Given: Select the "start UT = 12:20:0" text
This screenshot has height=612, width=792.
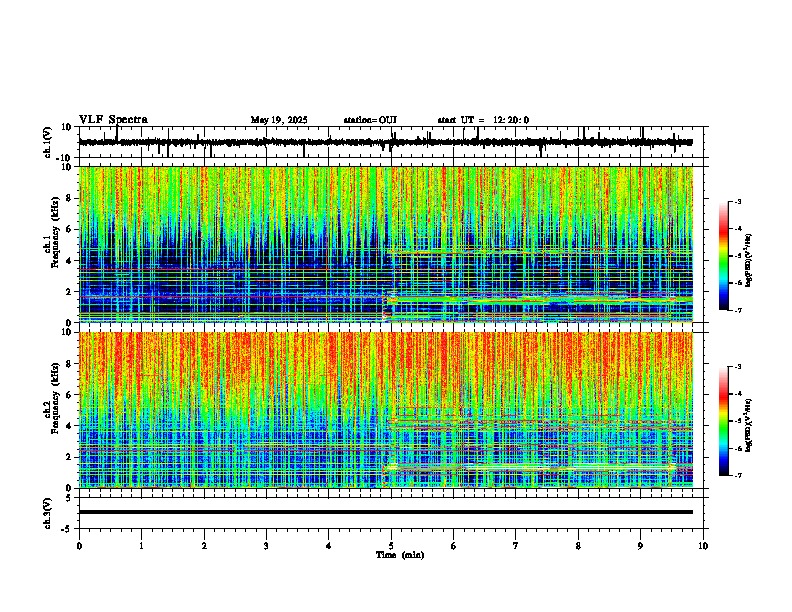Looking at the screenshot, I should [x=483, y=120].
